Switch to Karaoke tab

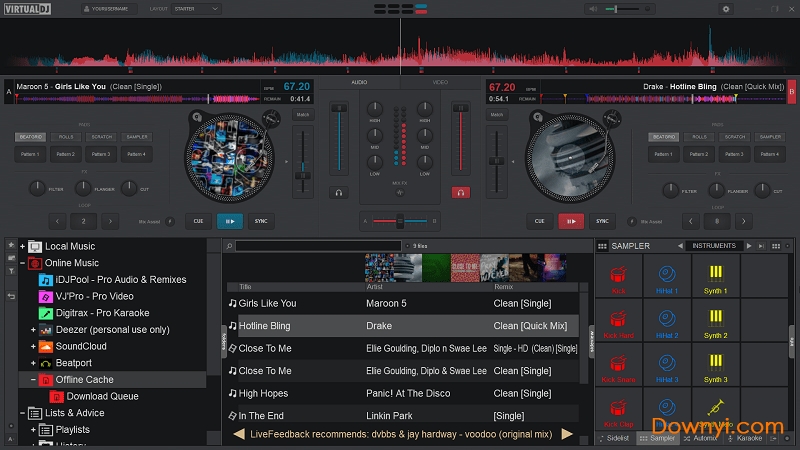[x=745, y=438]
